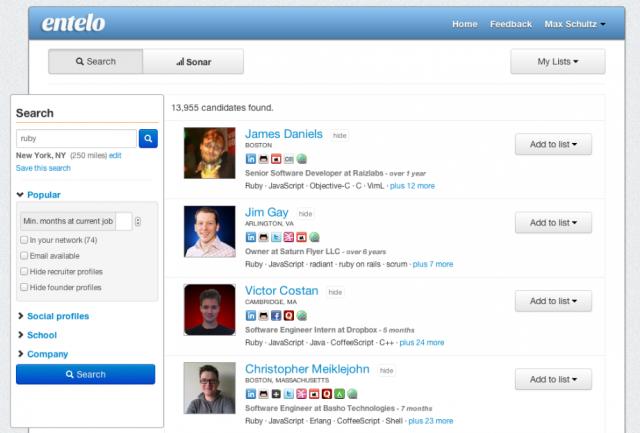Viewport: 640px width, 433px height.
Task: Open 'Add to list' for Jim Gay
Action: (553, 222)
